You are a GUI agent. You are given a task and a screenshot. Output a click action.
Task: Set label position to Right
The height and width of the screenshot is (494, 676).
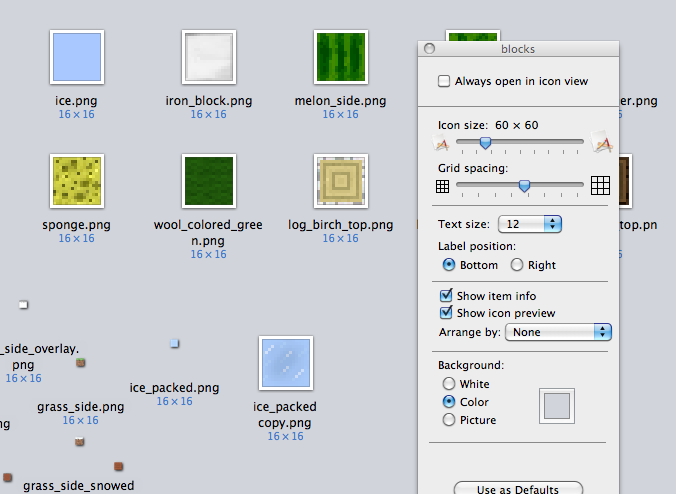pos(517,265)
